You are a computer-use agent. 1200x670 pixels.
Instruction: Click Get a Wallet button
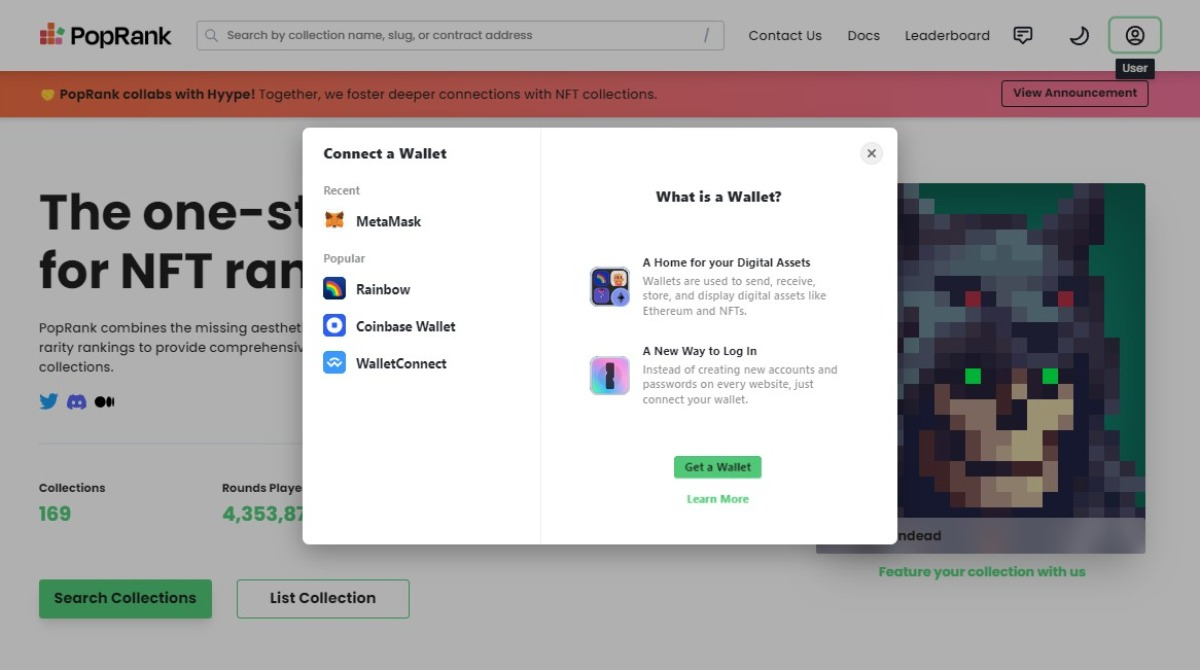[x=717, y=467]
